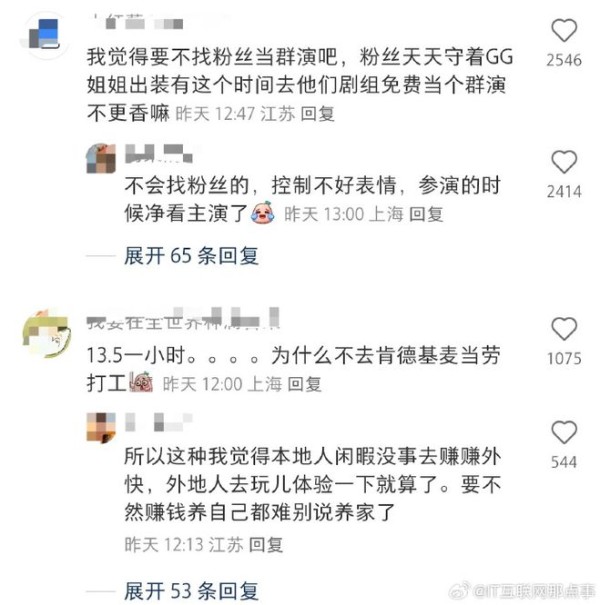Image resolution: width=600 pixels, height=605 pixels.
Task: Open avatar of the 不会找粉丝的 replier
Action: [101, 159]
